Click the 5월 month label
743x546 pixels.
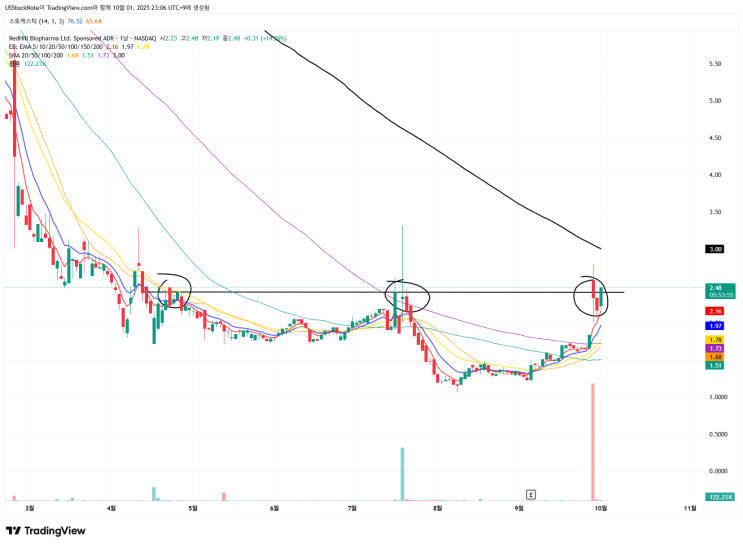point(193,508)
